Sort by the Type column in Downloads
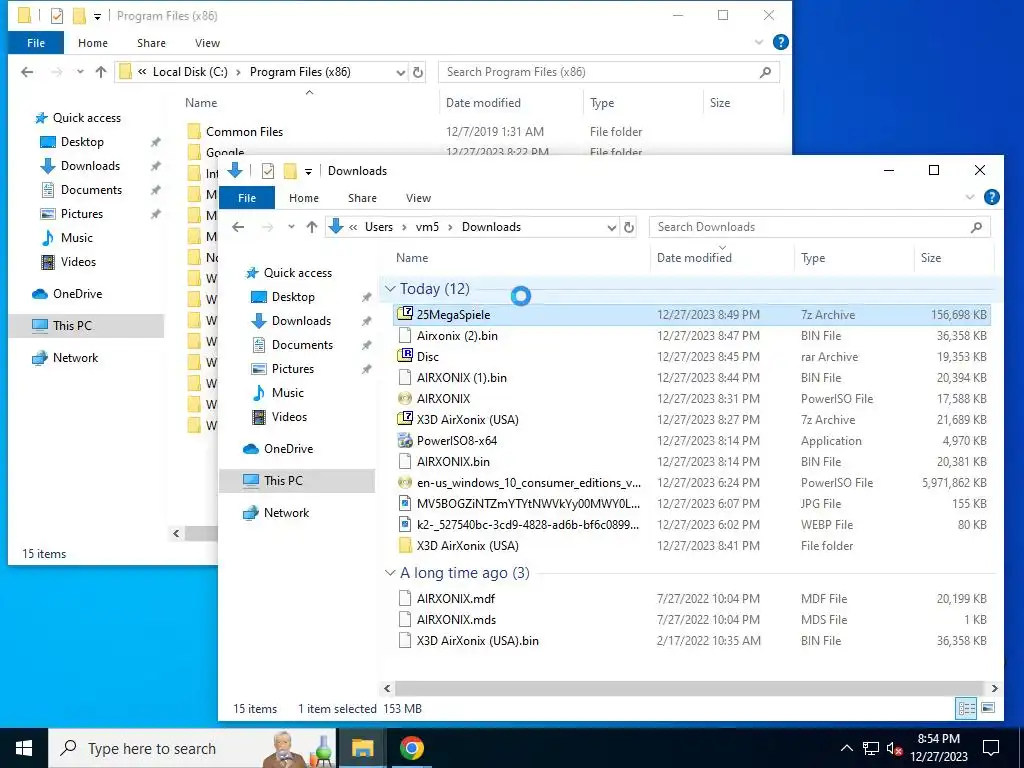Viewport: 1024px width, 768px height. [813, 258]
